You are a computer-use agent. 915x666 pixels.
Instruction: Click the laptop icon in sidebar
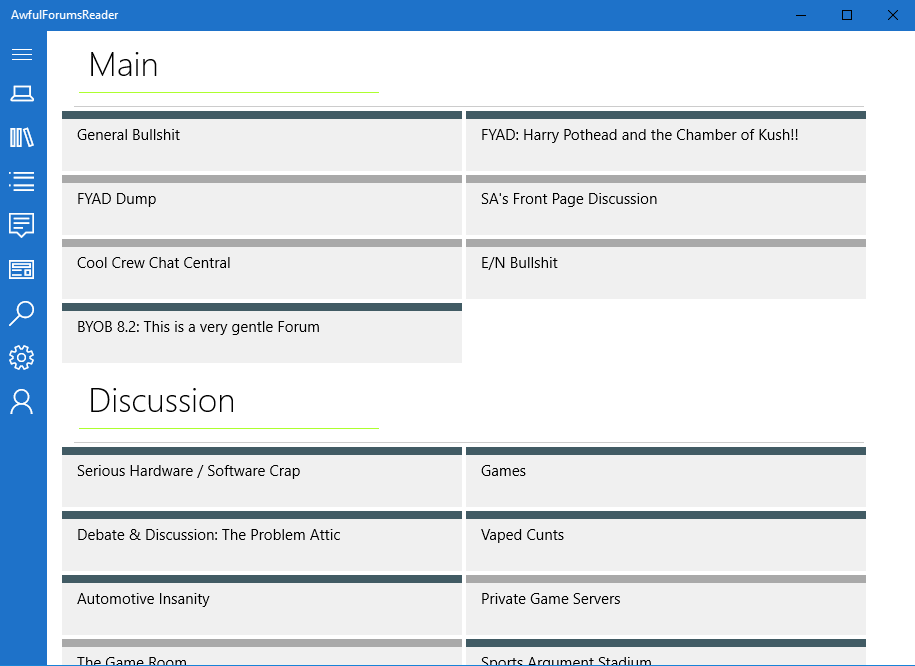pyautogui.click(x=22, y=94)
